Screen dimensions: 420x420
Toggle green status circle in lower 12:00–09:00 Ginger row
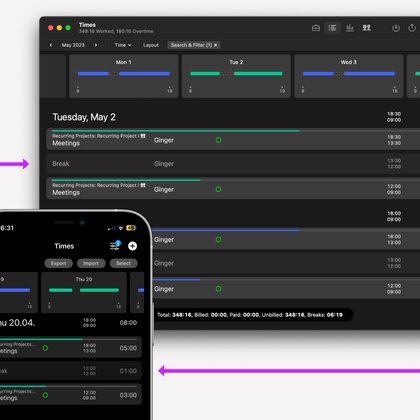click(218, 289)
